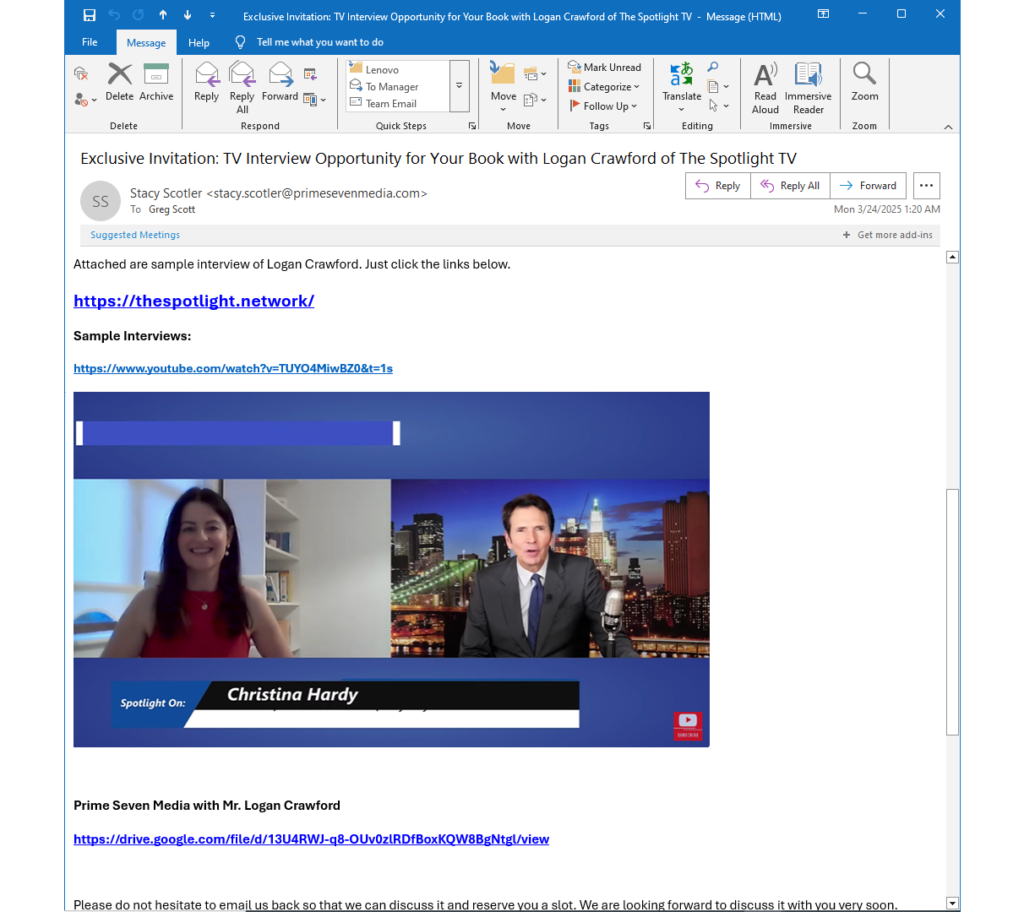Screen dimensions: 1024x912
Task: Click the ribbon Reply All envelope icon
Action: 242,87
